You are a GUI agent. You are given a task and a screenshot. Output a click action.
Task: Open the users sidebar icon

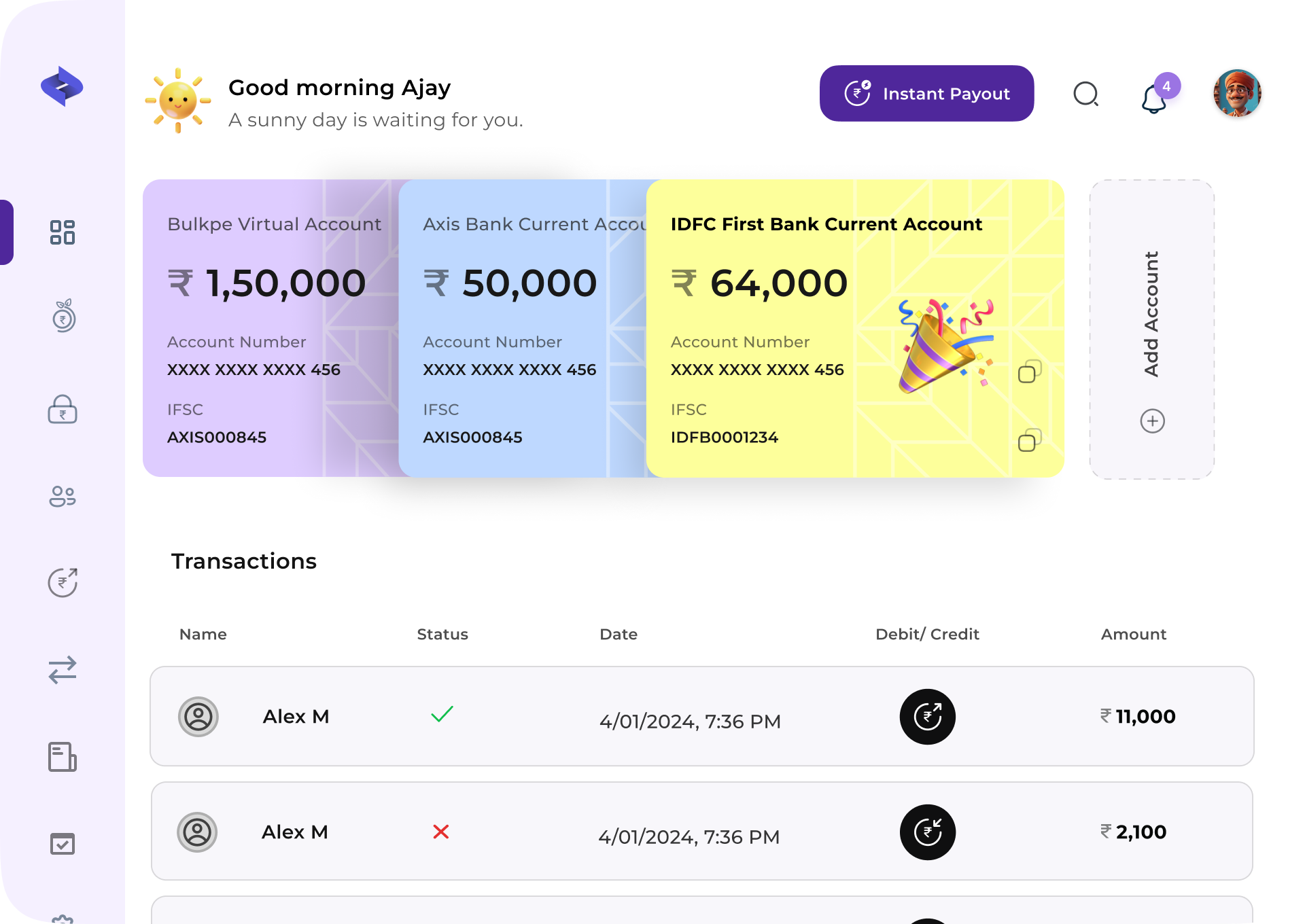tap(63, 497)
